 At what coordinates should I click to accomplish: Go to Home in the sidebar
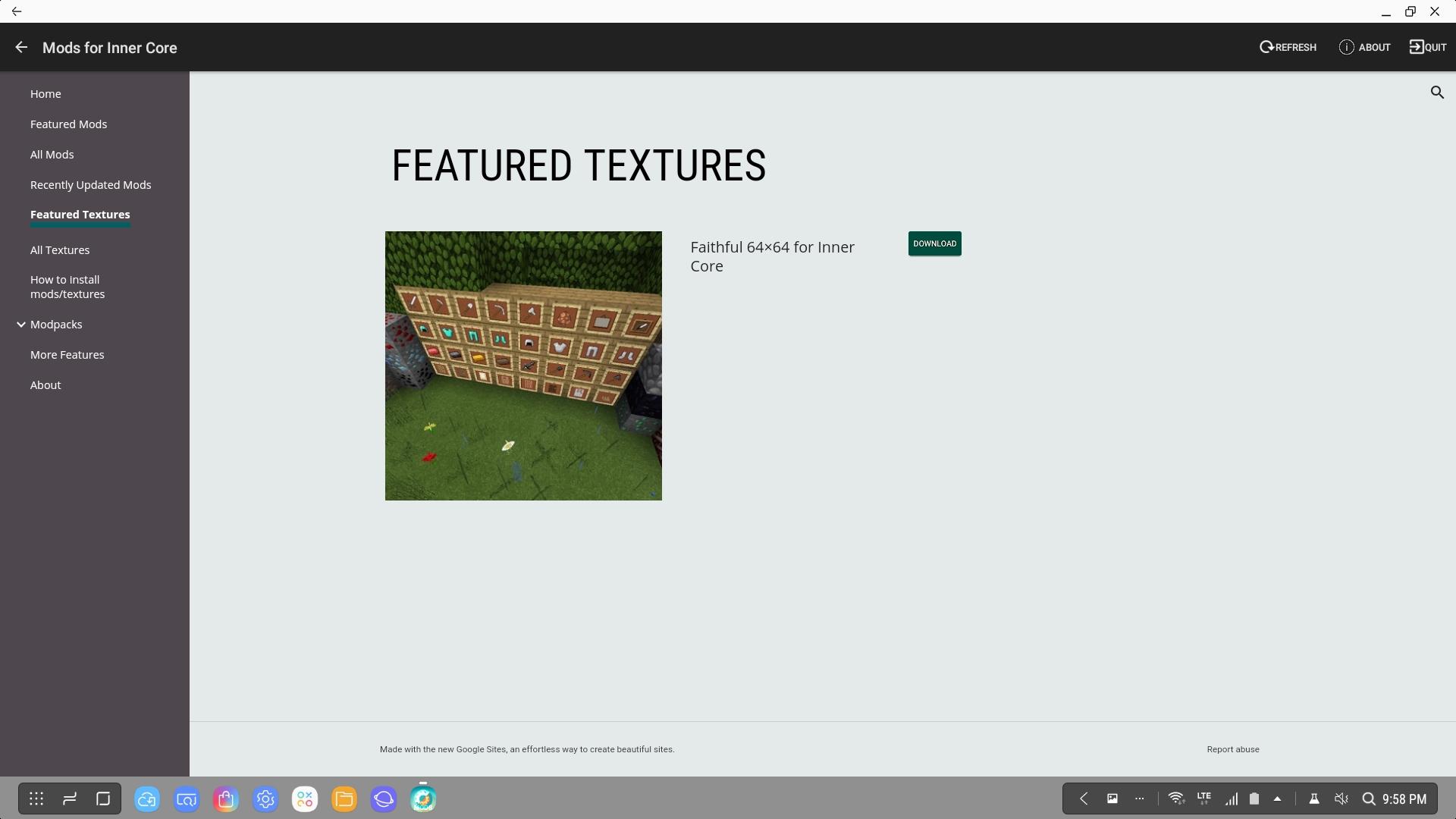tap(45, 94)
